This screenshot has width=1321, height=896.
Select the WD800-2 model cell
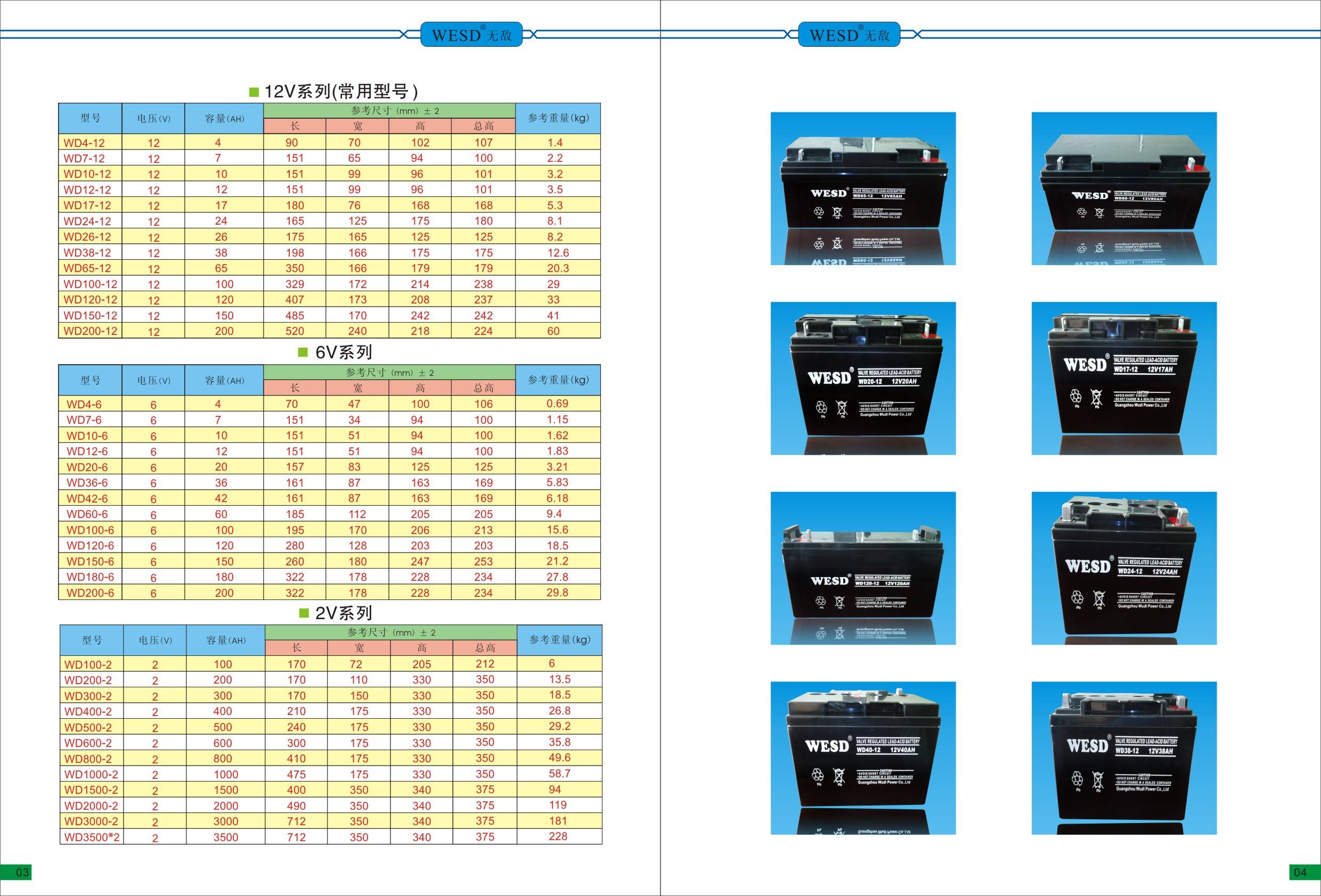coord(92,759)
